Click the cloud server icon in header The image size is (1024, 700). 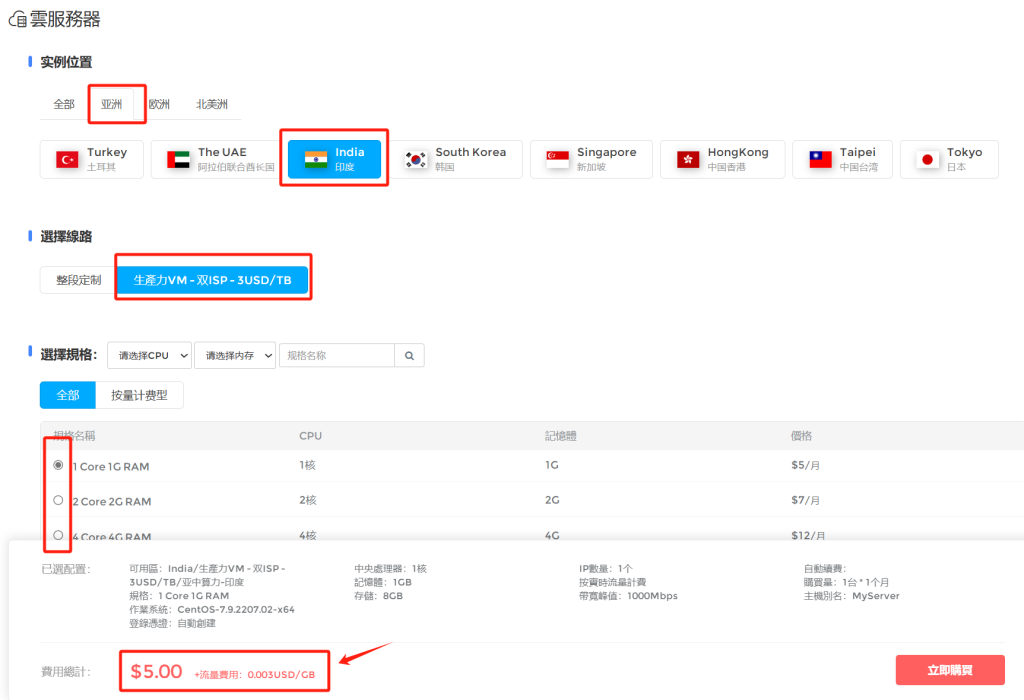click(x=18, y=20)
